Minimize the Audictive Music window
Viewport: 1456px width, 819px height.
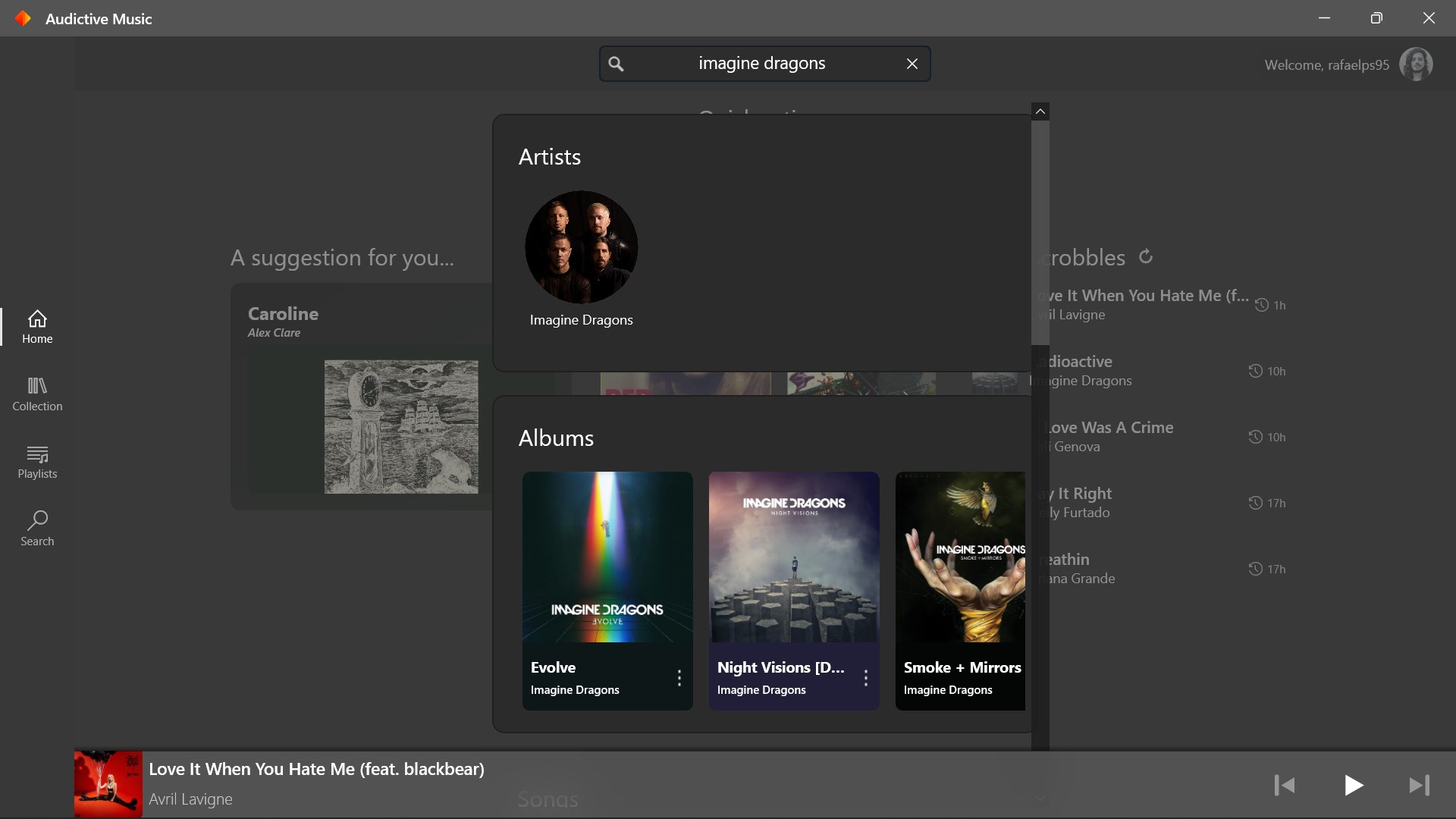tap(1325, 18)
